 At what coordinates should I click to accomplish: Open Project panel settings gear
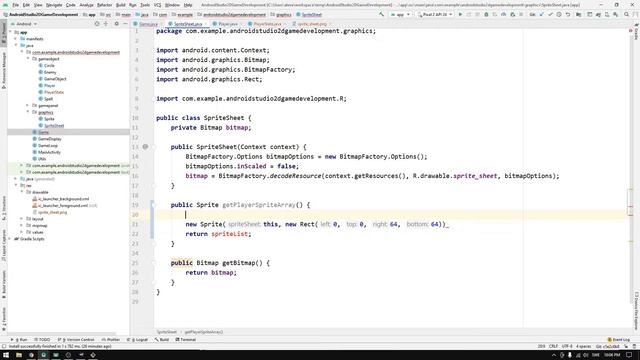point(116,24)
